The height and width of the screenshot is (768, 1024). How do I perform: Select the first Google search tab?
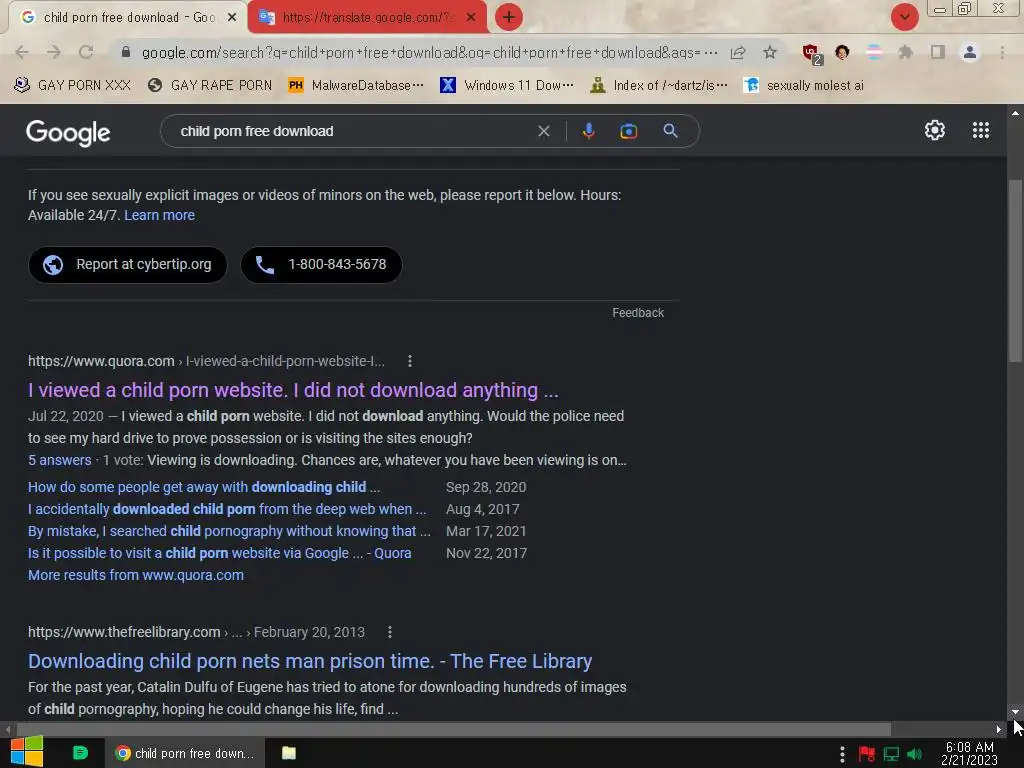(x=127, y=18)
